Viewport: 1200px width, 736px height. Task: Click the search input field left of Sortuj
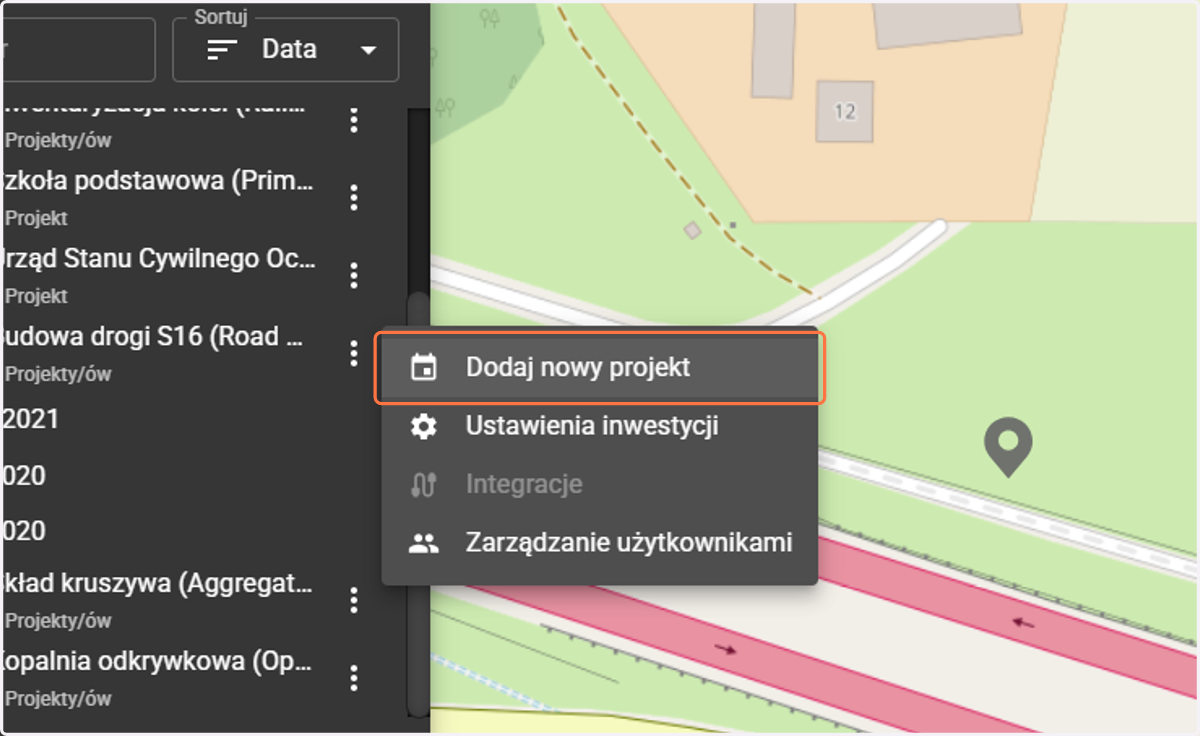click(78, 49)
